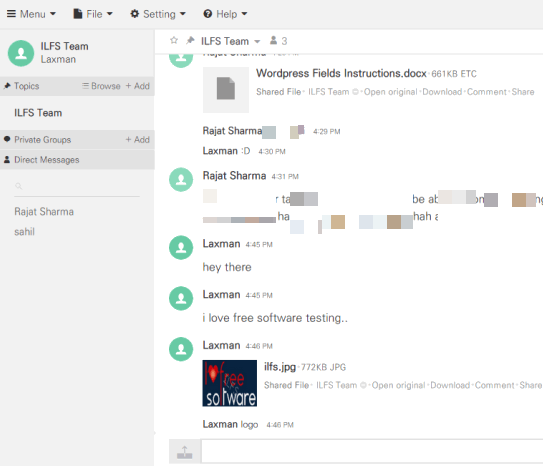543x466 pixels.
Task: Open original of ilfs.jpg
Action: [399, 385]
